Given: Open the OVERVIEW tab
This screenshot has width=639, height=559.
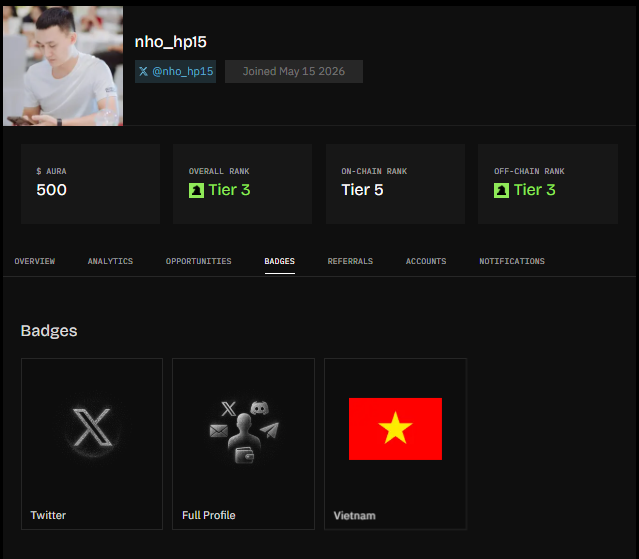Looking at the screenshot, I should (x=35, y=261).
